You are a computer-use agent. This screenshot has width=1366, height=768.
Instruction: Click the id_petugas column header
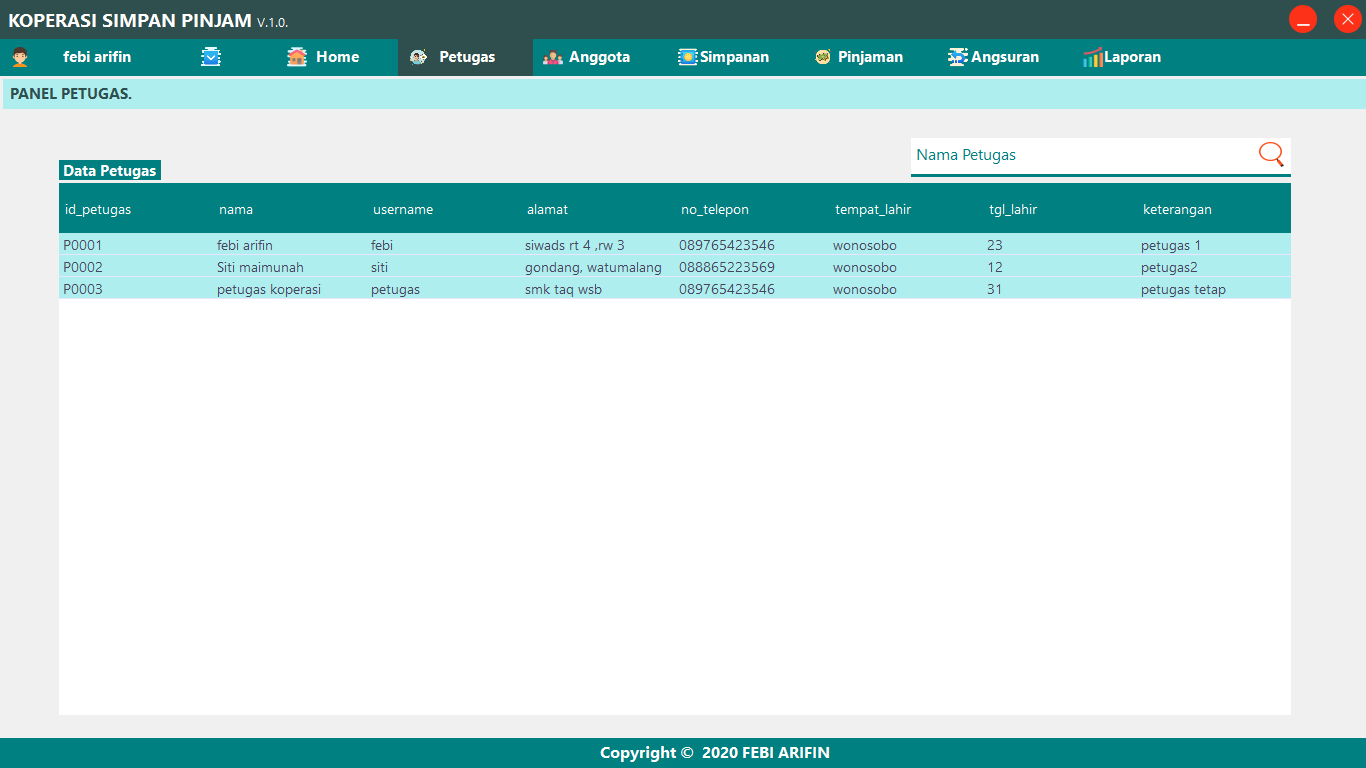tap(97, 209)
